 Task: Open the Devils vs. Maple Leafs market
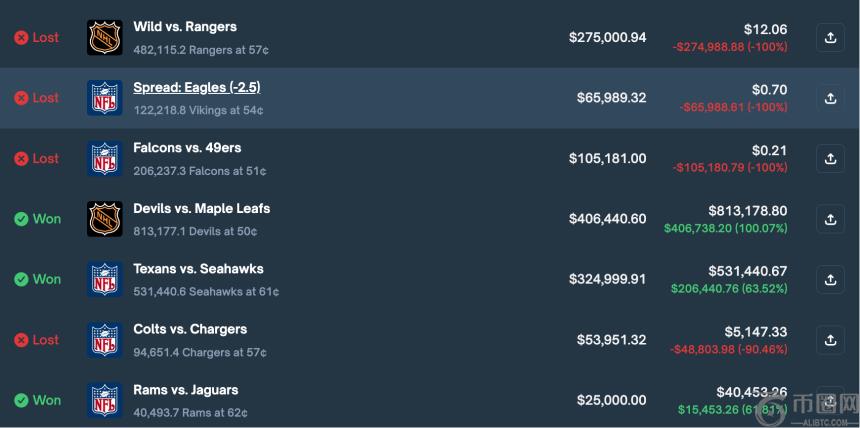pyautogui.click(x=201, y=209)
